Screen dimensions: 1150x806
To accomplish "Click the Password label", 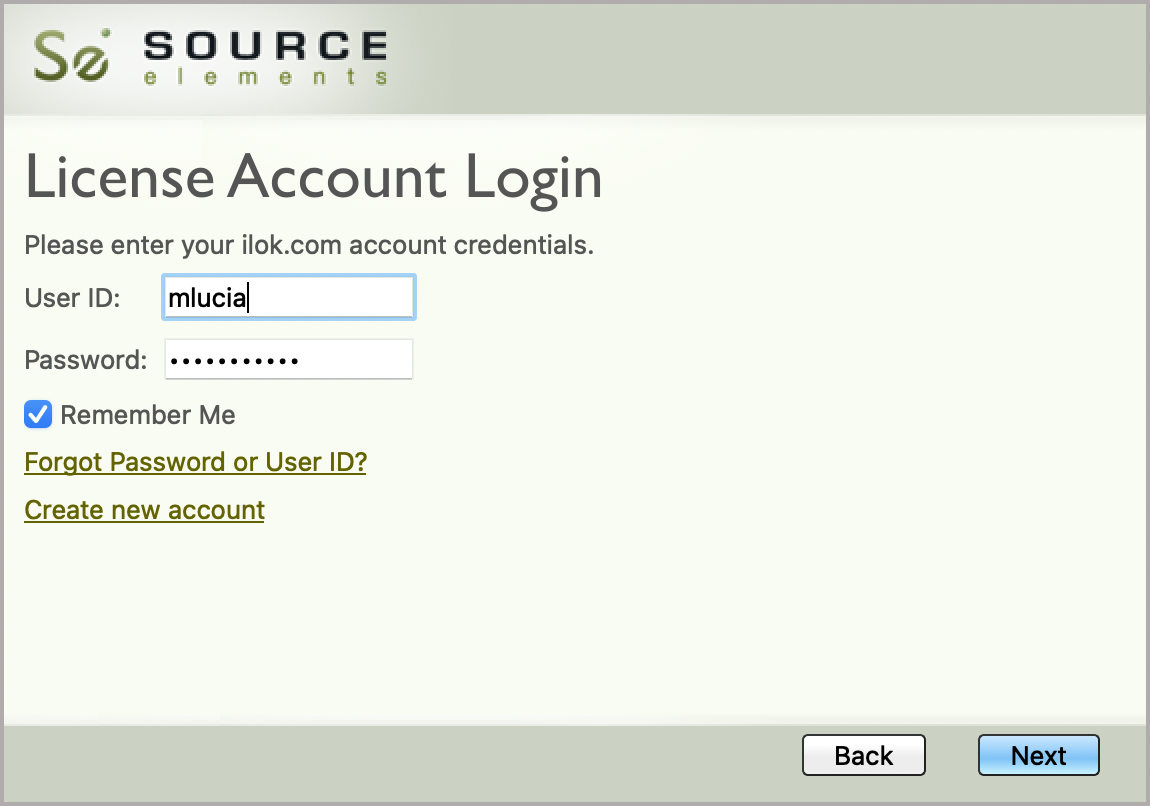I will coord(85,360).
